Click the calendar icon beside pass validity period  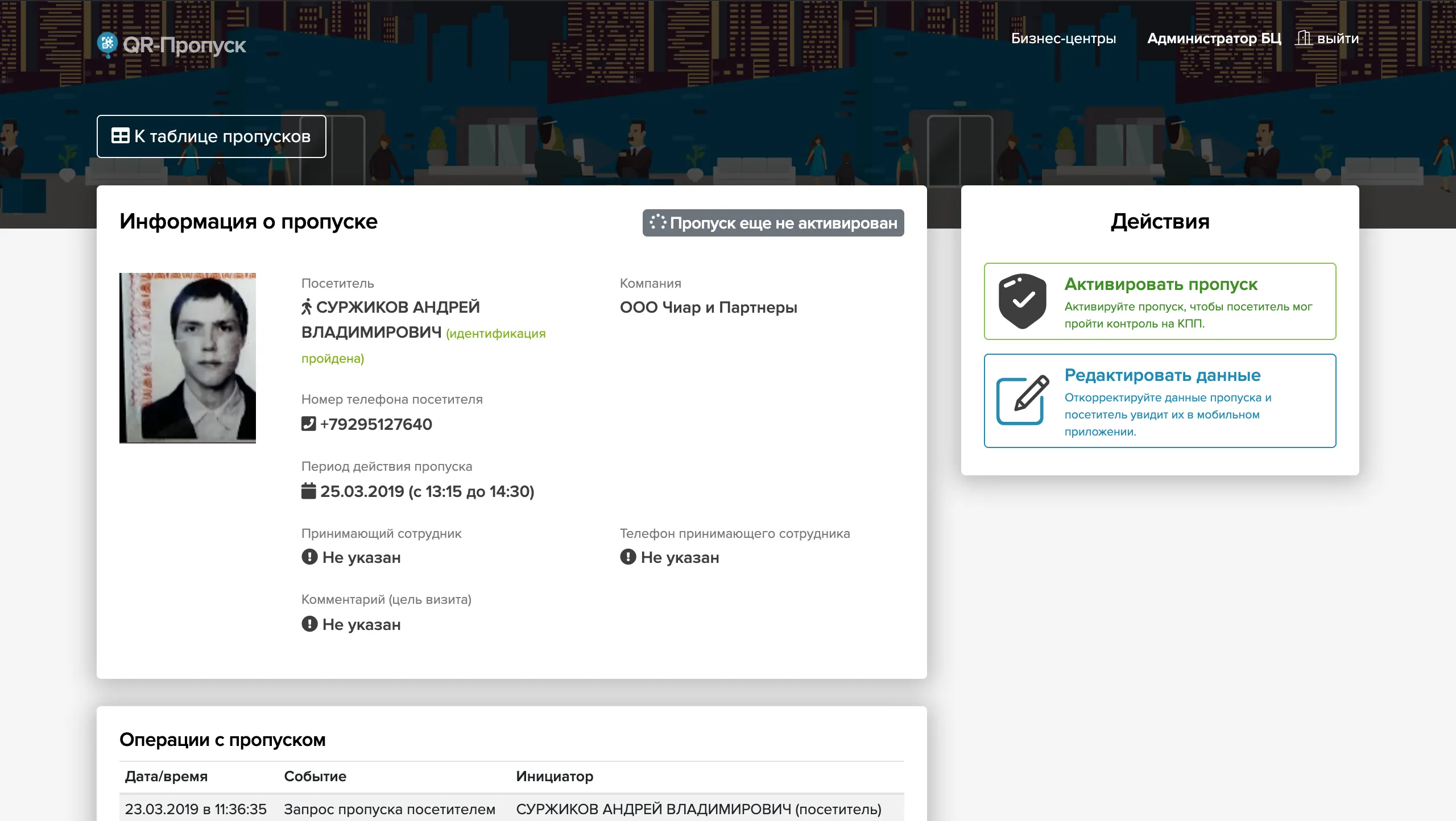coord(308,491)
